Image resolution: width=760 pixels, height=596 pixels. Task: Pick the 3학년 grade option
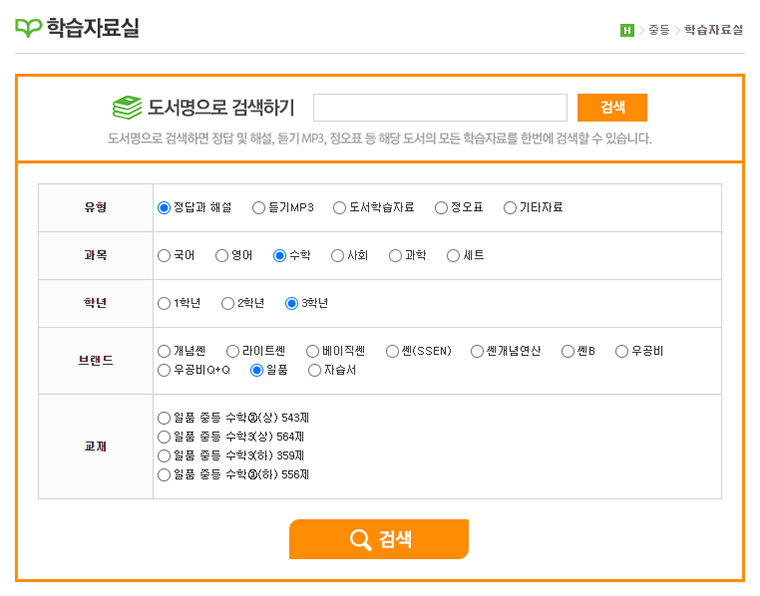291,303
